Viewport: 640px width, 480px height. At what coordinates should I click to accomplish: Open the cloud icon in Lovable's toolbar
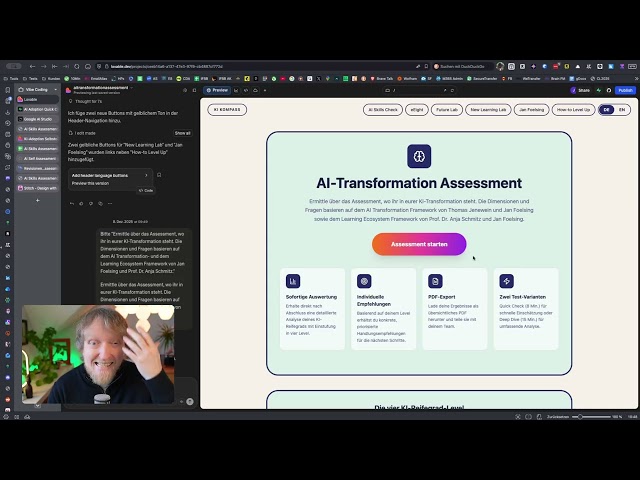pos(256,90)
